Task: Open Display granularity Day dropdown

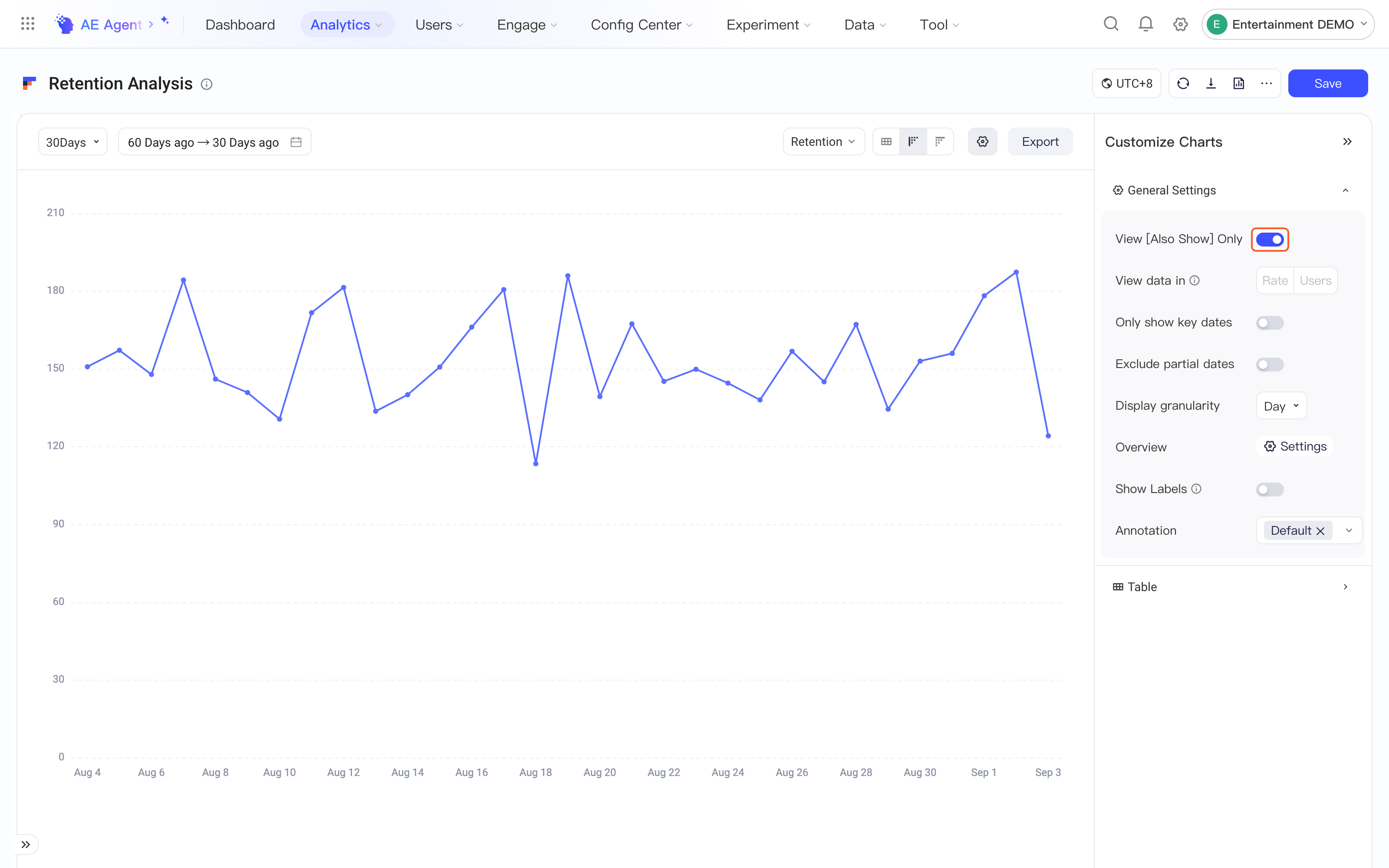Action: click(x=1281, y=406)
